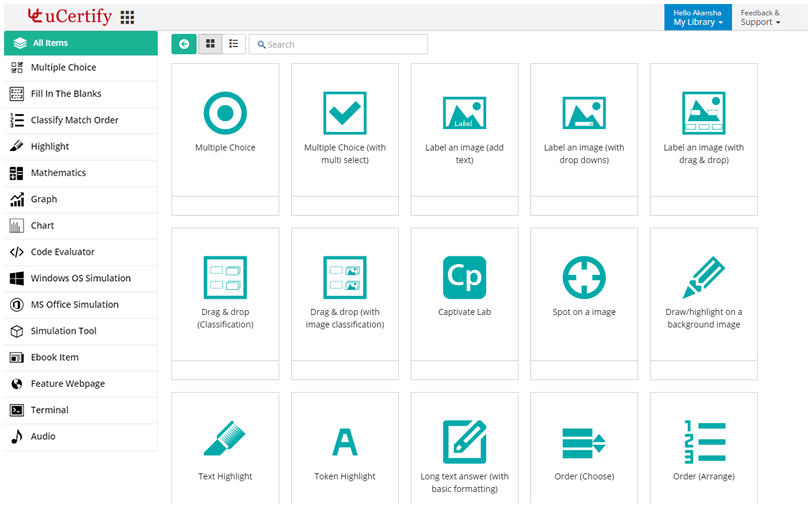The width and height of the screenshot is (810, 510).
Task: Click the uCertify logo
Action: tap(70, 16)
